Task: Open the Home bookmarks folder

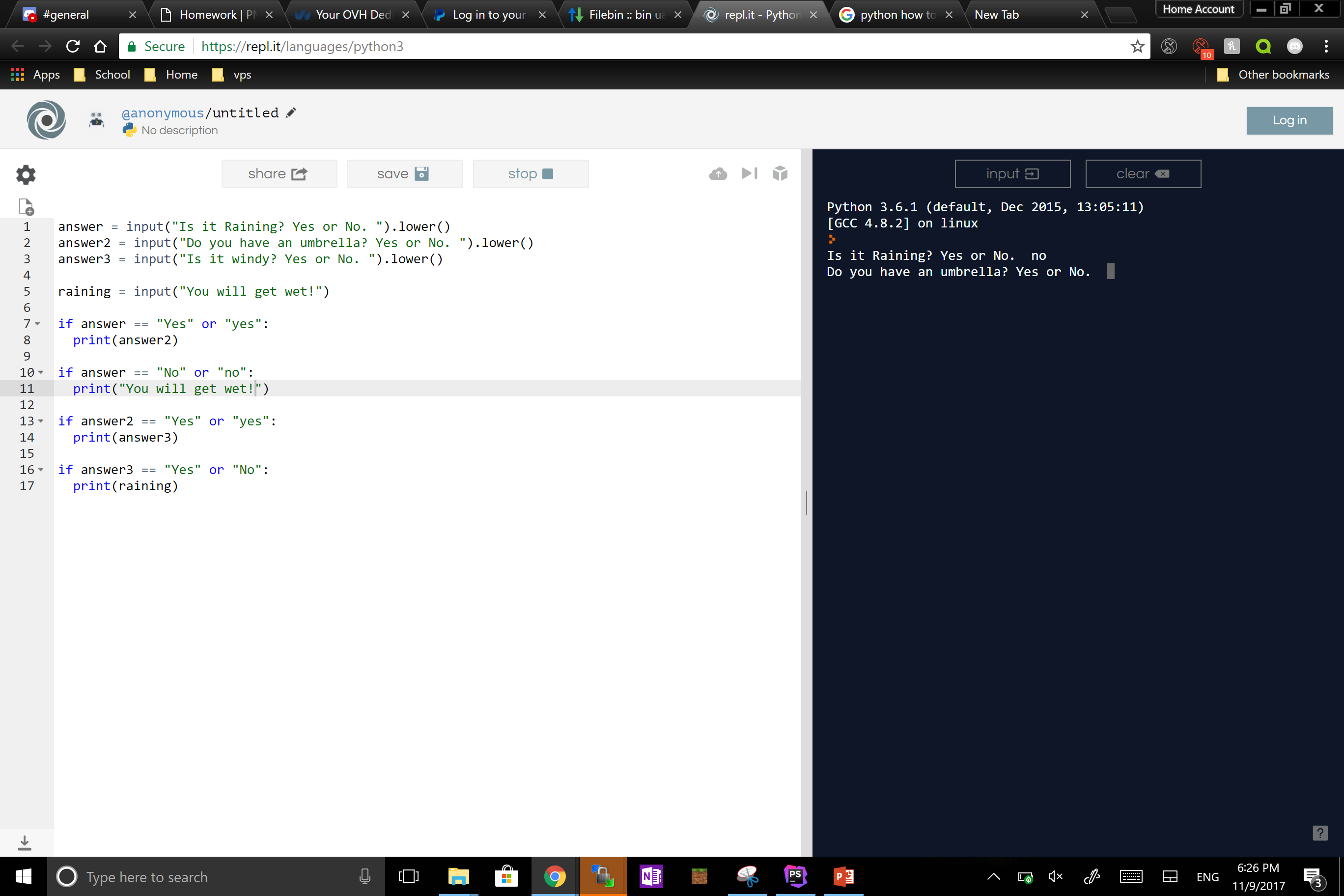Action: coord(171,74)
